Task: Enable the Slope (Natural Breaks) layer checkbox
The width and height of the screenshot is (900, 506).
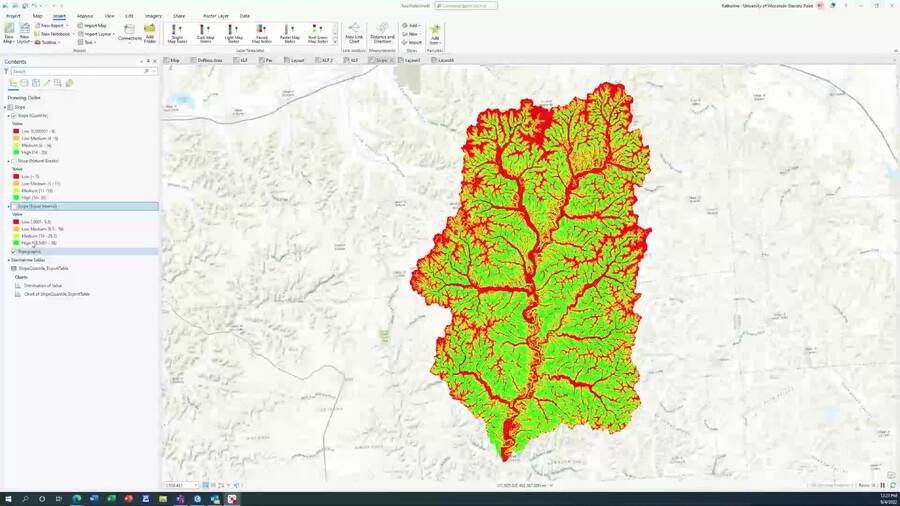Action: [13, 161]
